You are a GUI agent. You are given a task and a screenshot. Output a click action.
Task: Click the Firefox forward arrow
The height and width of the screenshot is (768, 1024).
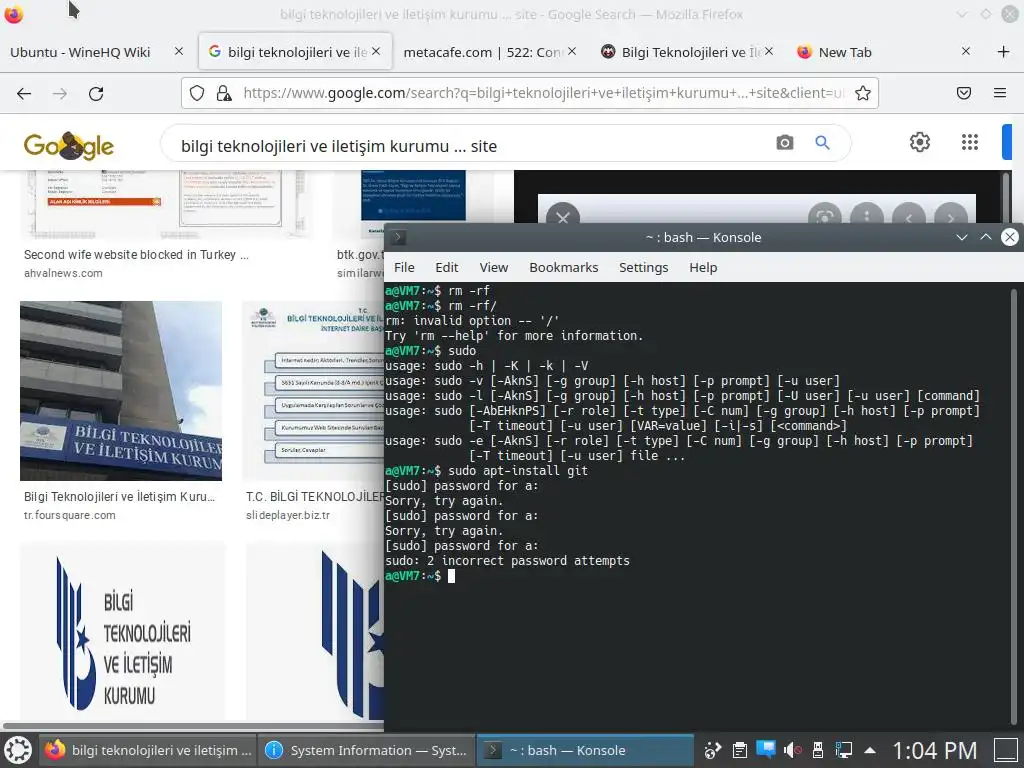pos(60,93)
